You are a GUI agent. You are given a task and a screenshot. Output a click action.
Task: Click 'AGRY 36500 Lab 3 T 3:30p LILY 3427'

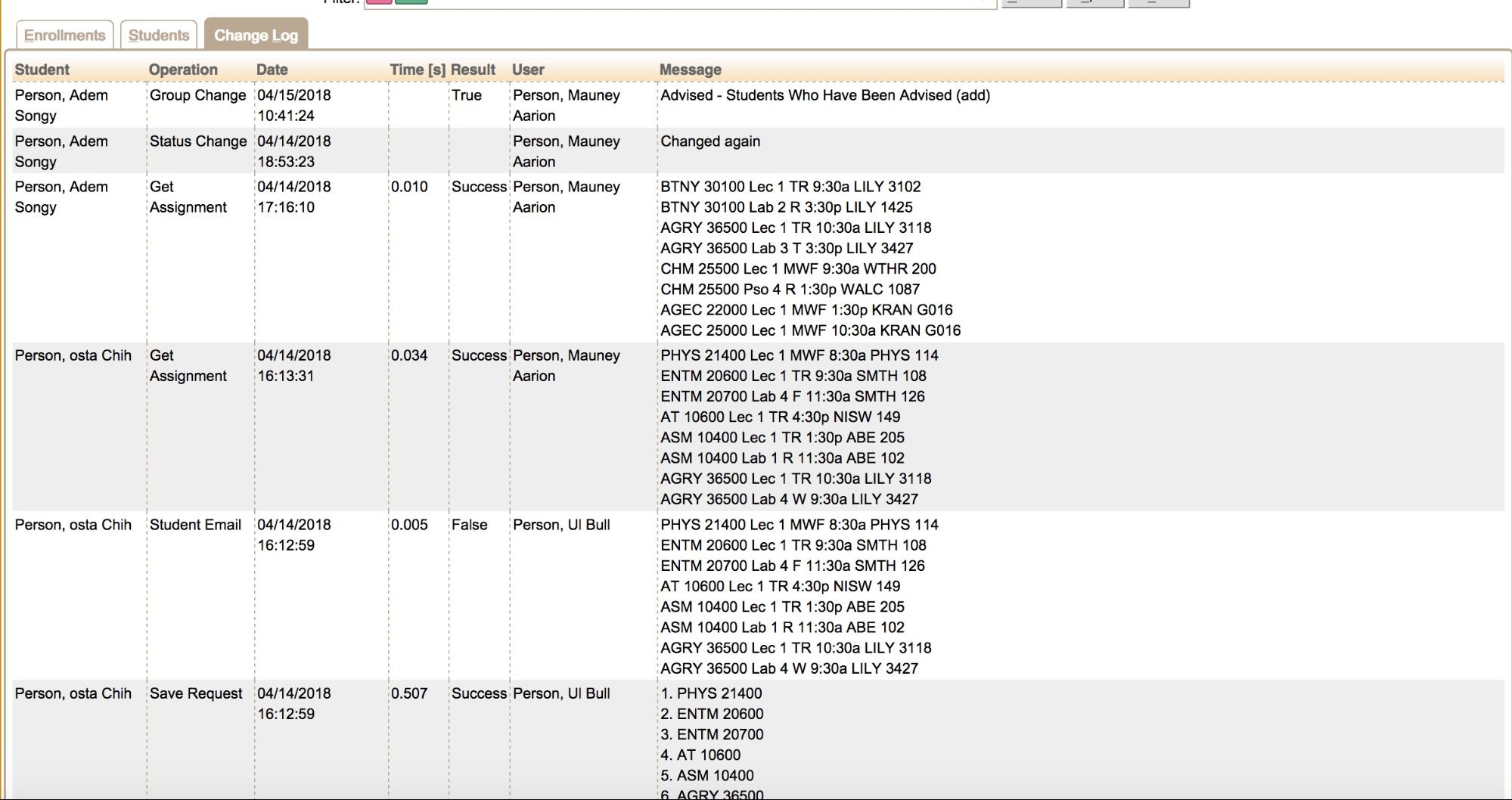click(x=787, y=248)
